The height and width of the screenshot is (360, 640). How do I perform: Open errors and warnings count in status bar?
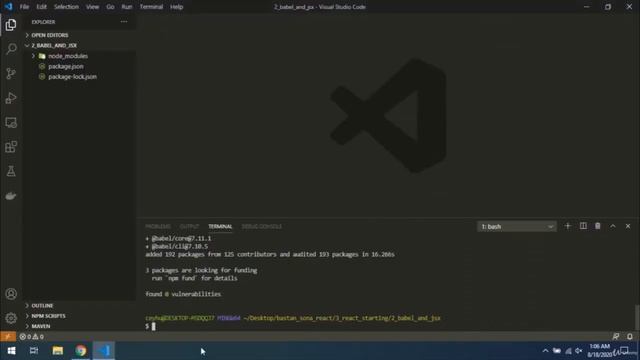click(x=31, y=337)
